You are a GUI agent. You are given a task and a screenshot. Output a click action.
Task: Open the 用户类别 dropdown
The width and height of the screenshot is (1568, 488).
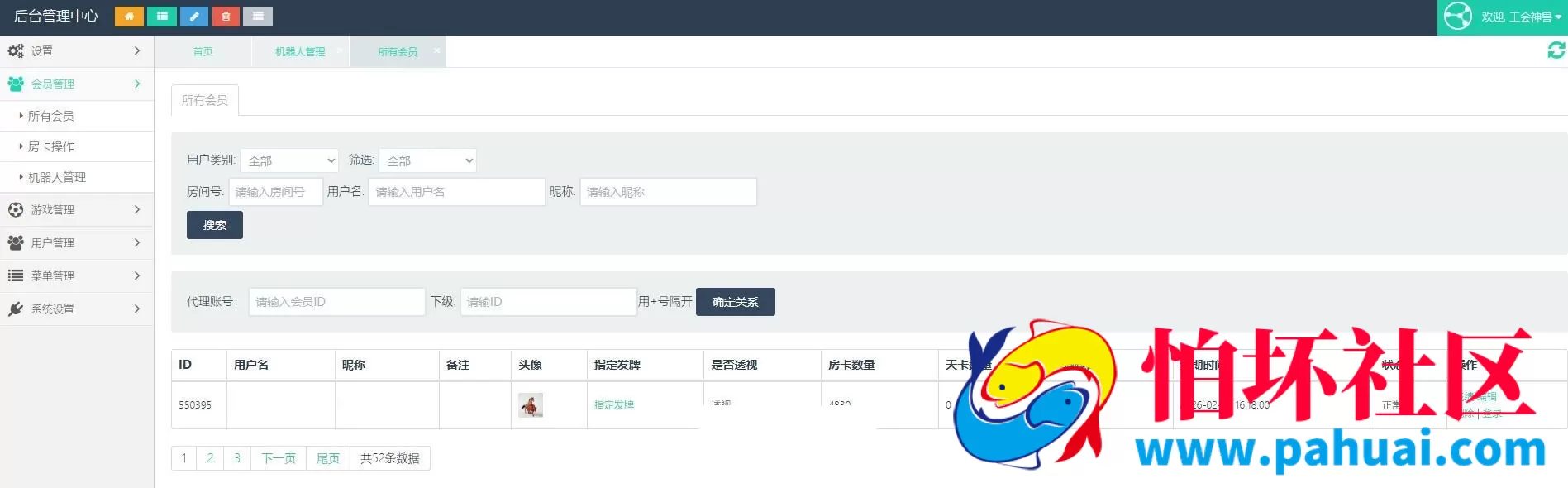point(289,160)
